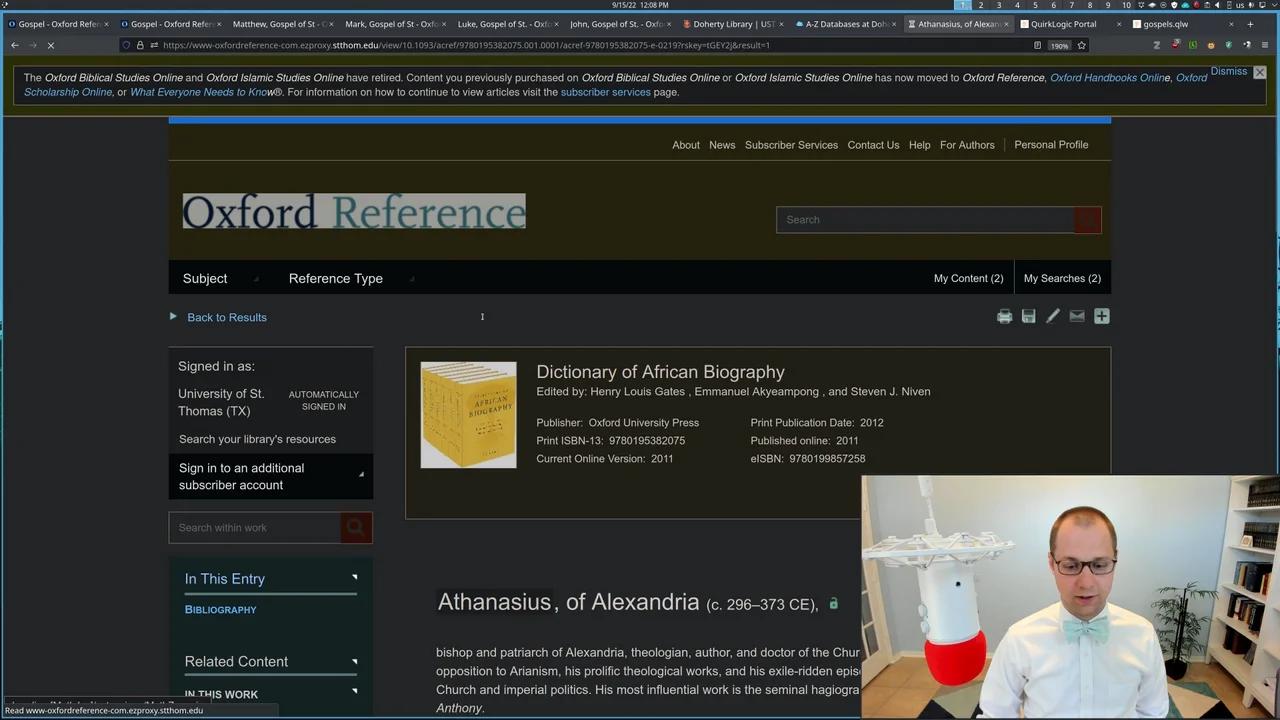
Task: Print the Dictionary of African Biography entry
Action: click(1004, 316)
